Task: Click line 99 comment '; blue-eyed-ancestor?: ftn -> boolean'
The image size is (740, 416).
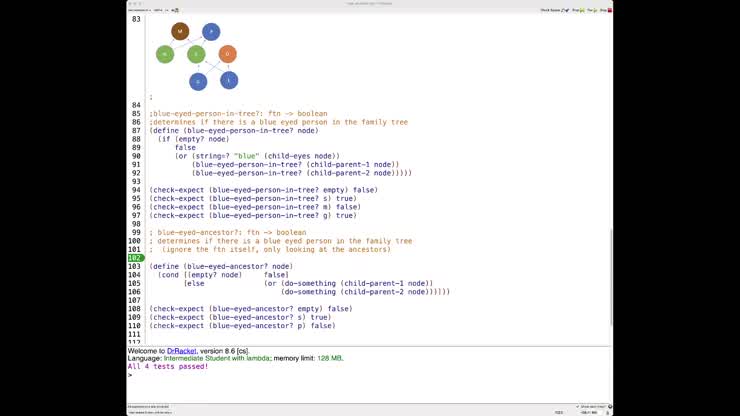Action: (x=228, y=232)
